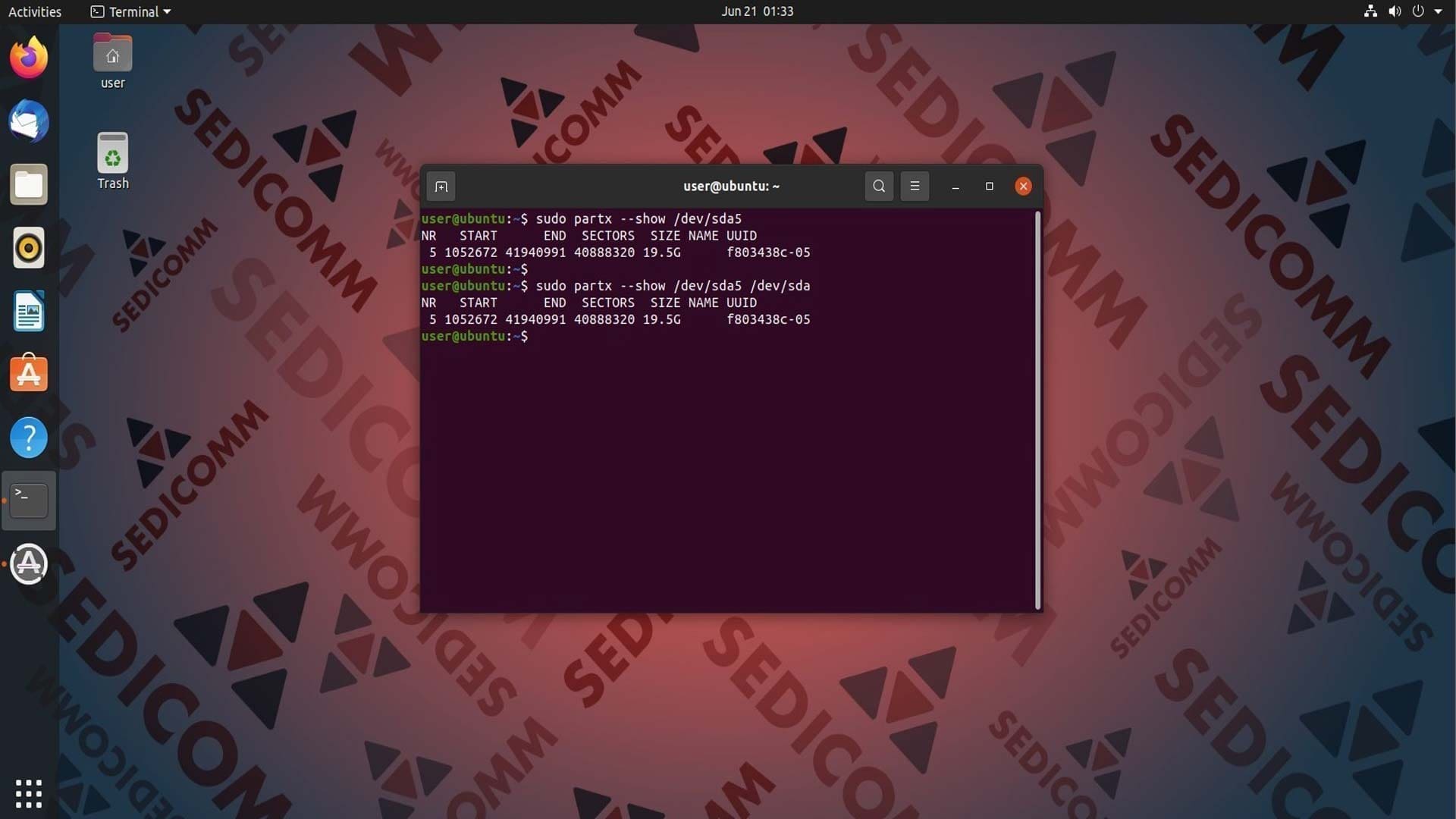
Task: Launch Thunderbird mail from the dock
Action: [x=29, y=121]
